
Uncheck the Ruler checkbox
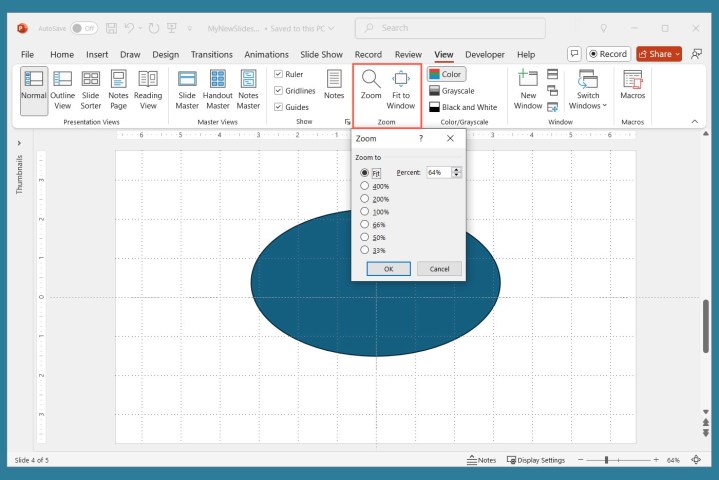point(279,74)
